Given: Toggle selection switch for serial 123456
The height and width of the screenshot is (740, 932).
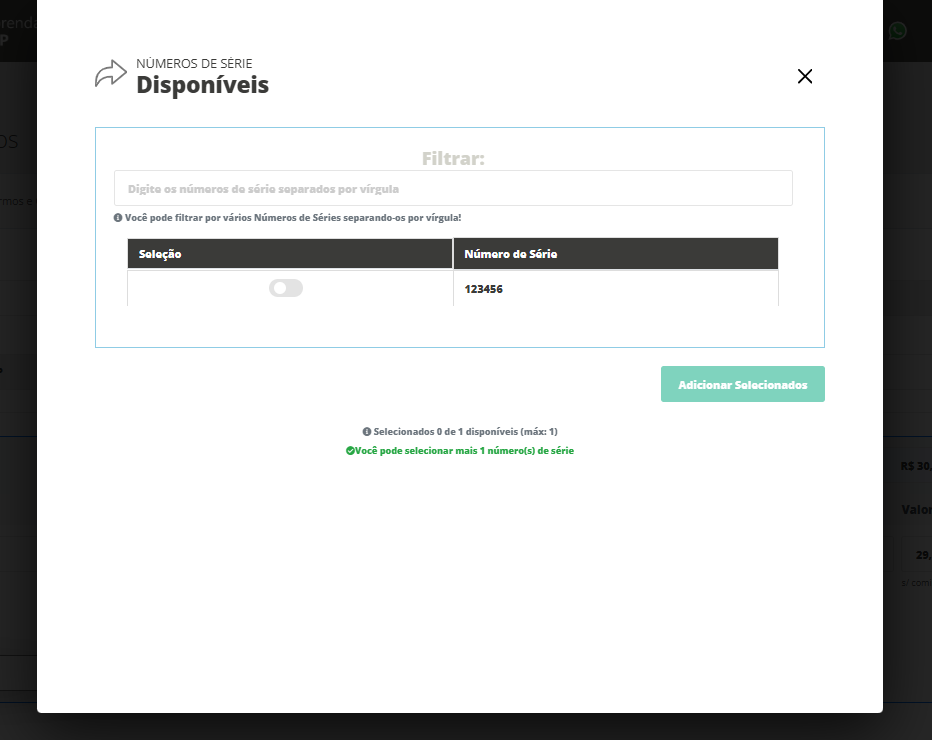Looking at the screenshot, I should 286,288.
